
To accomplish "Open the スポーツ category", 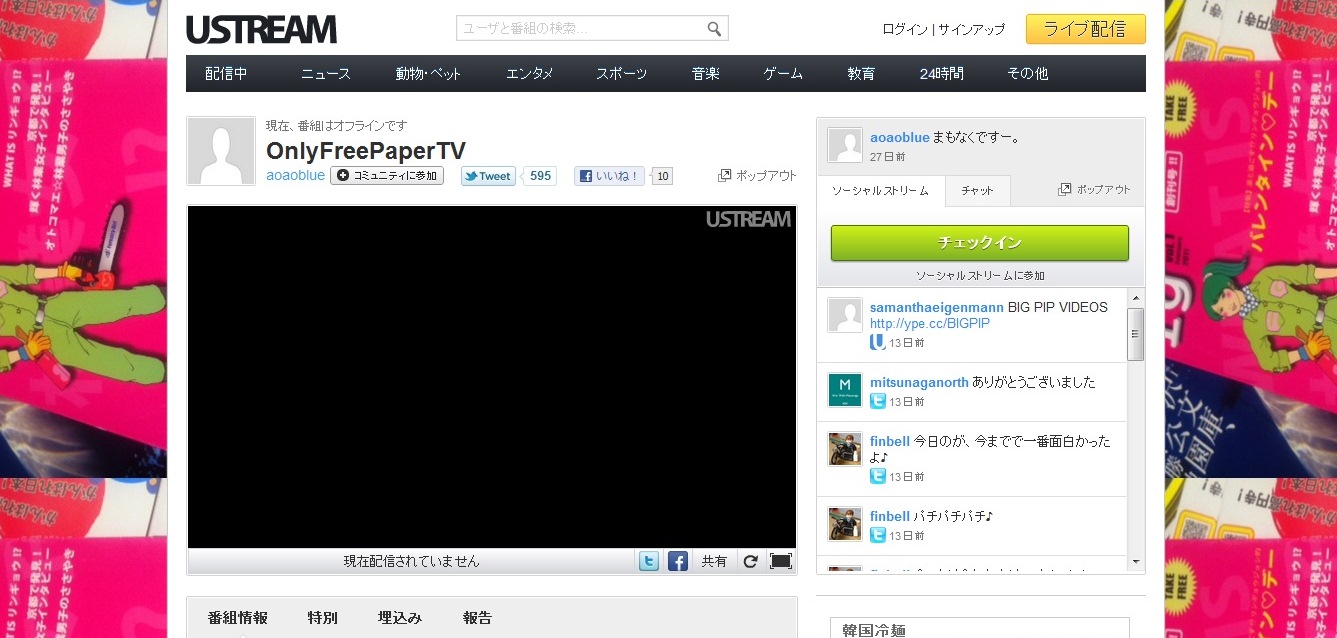I will 621,73.
